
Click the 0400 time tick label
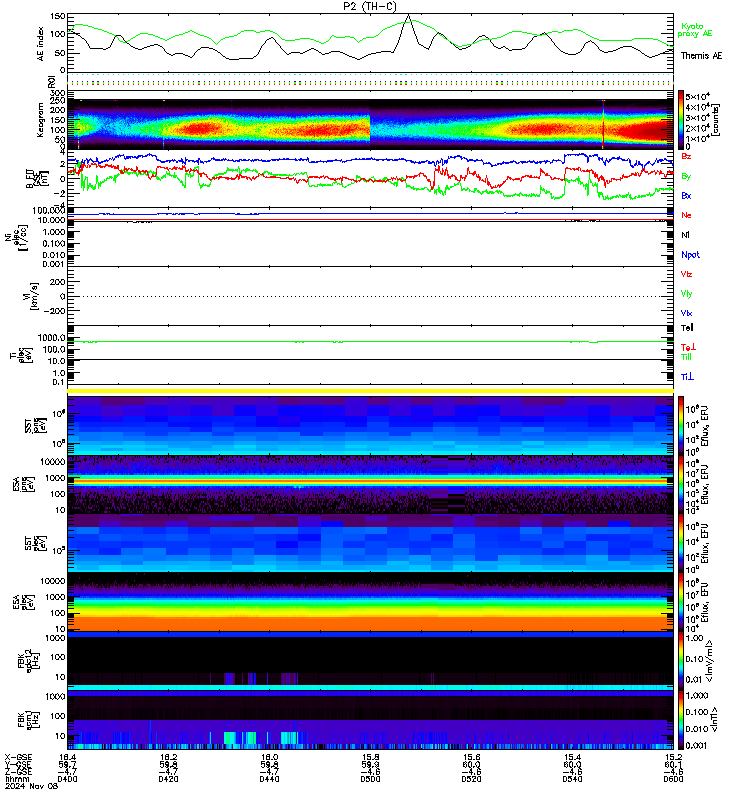coord(67,779)
